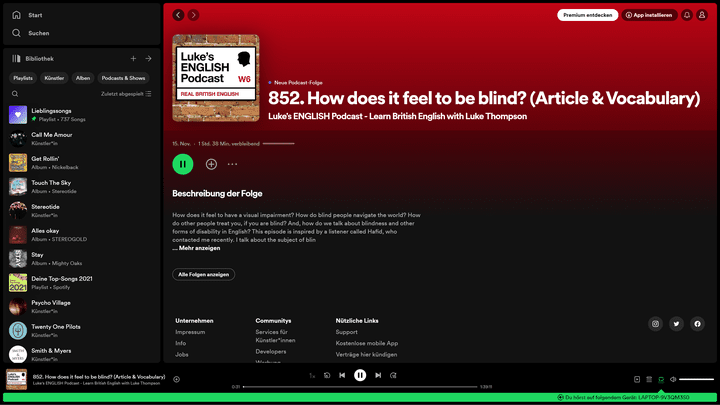Open Touch The Sky album

click(x=82, y=186)
